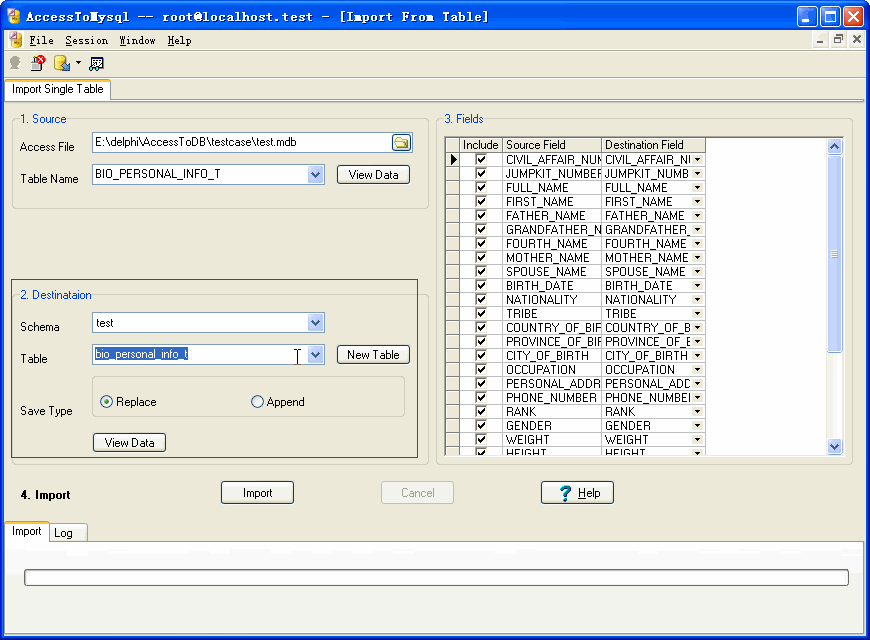Click the New Table button
This screenshot has width=870, height=640.
pyautogui.click(x=373, y=355)
